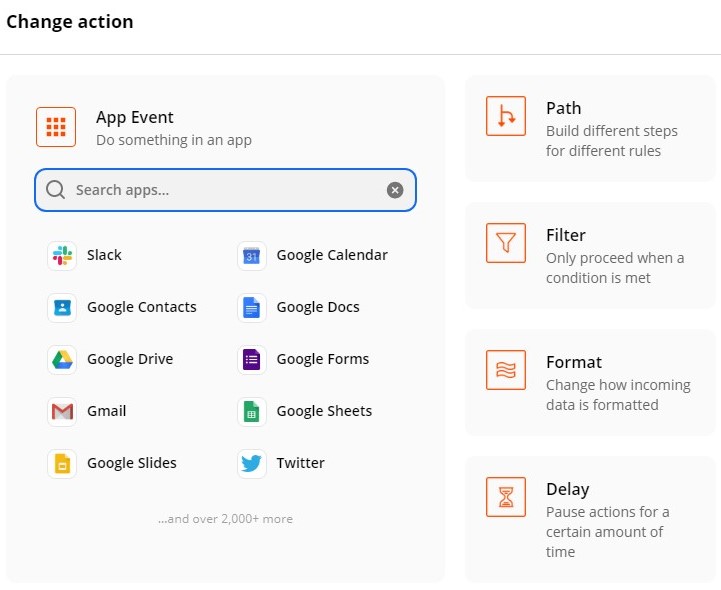Click the Google Calendar label
Viewport: 721px width, 590px height.
[x=332, y=255]
